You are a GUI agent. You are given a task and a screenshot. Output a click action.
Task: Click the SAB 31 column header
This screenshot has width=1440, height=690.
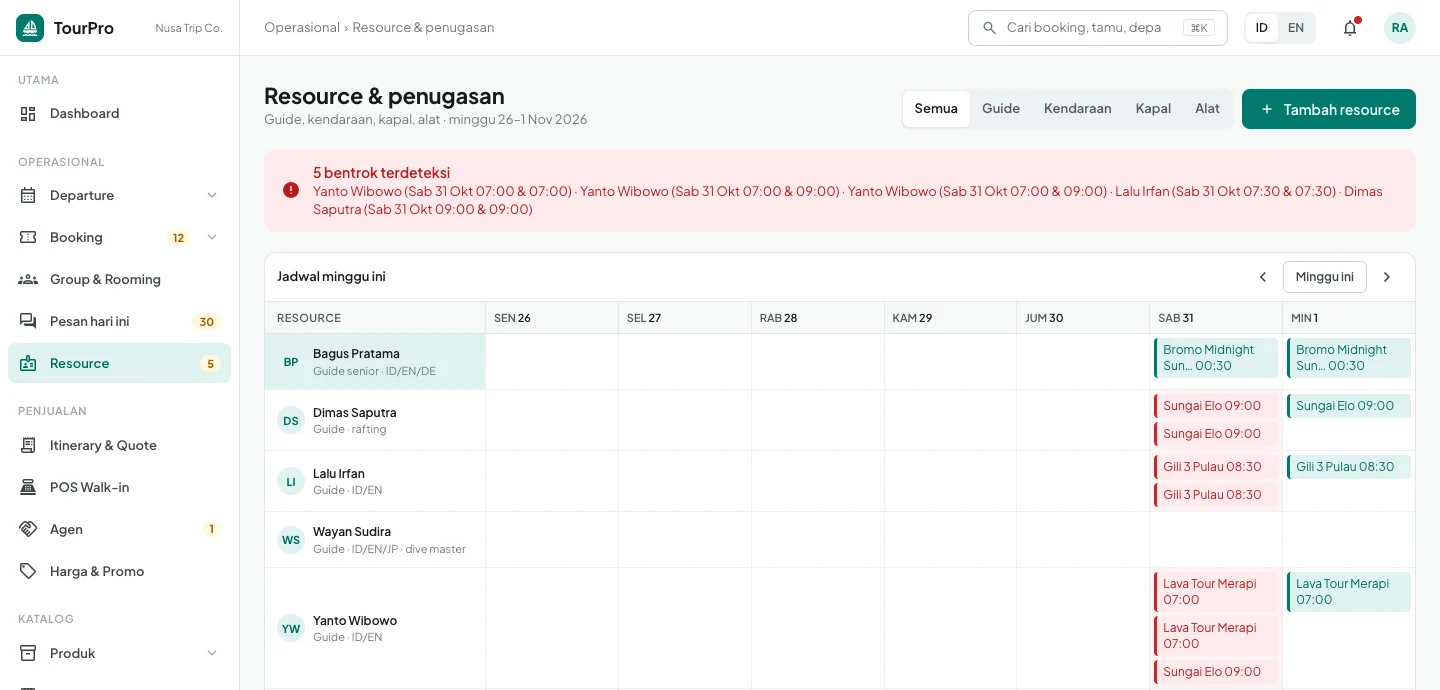(1216, 318)
